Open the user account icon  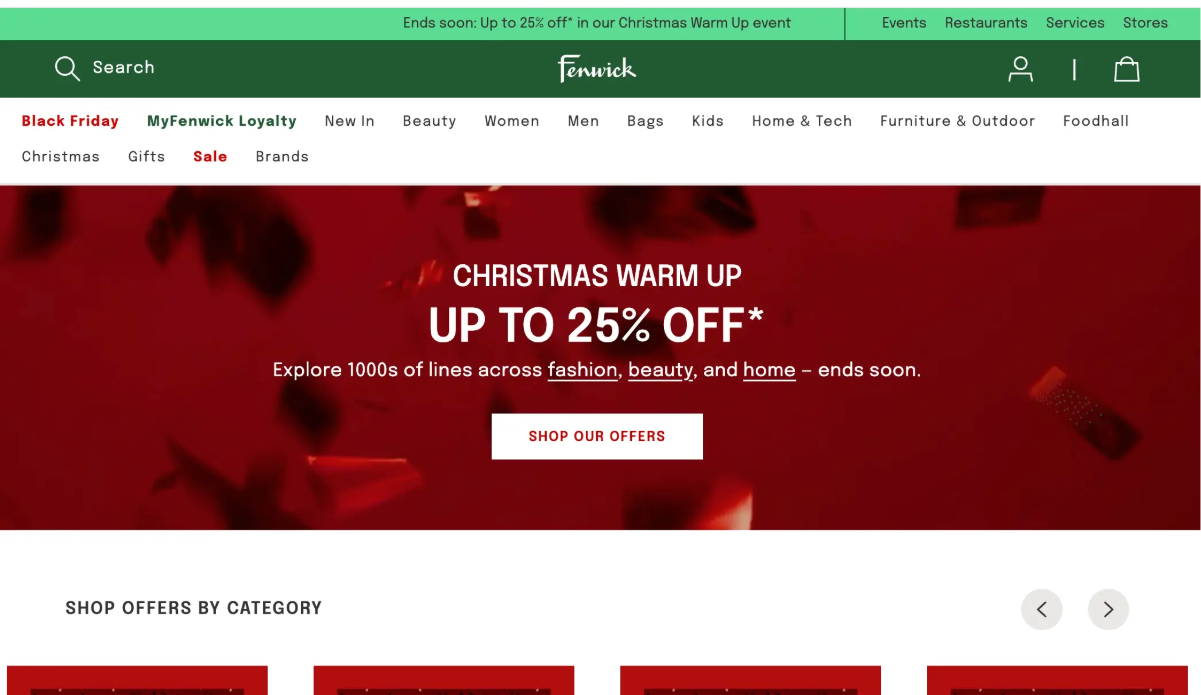pos(1020,69)
